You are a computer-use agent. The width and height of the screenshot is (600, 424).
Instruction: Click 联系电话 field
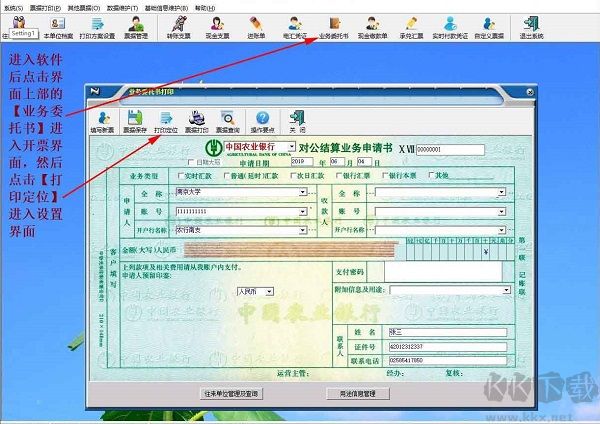[448, 360]
